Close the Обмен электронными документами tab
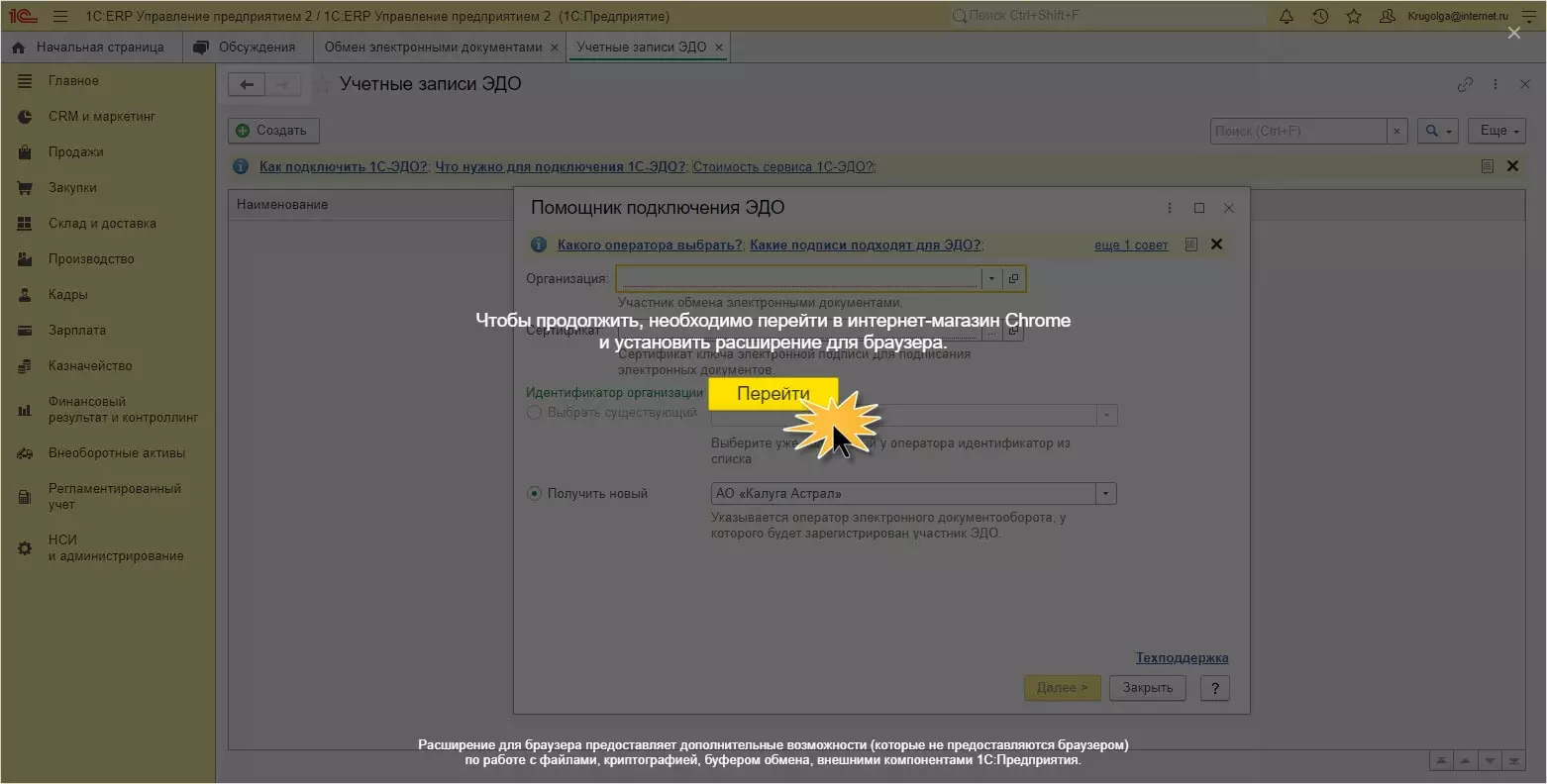 coord(554,48)
